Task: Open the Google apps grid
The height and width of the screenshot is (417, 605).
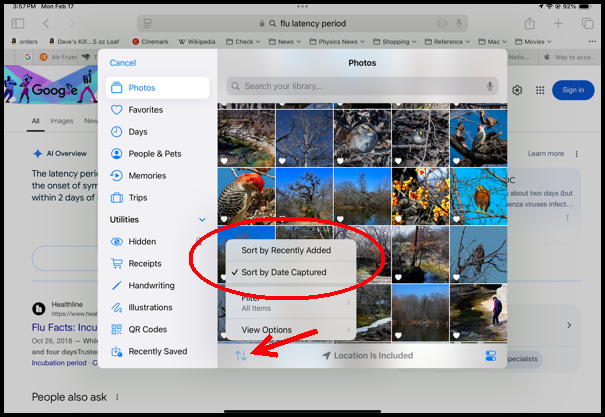Action: click(540, 90)
